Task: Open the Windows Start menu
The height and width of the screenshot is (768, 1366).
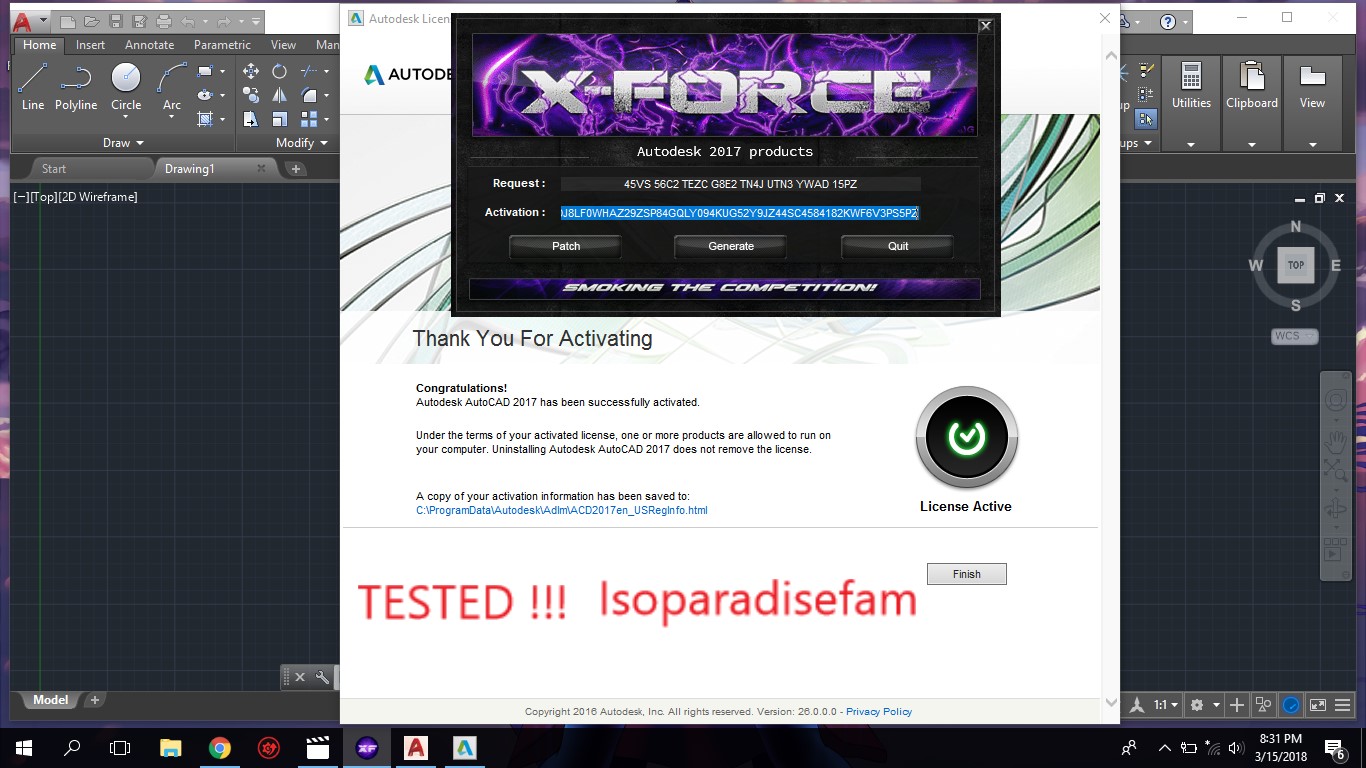Action: click(x=23, y=748)
